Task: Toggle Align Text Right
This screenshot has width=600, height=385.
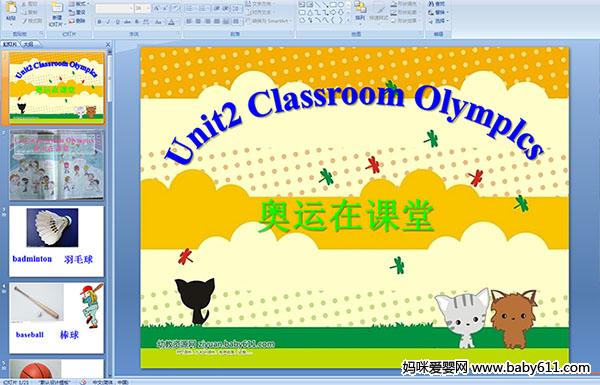Action: (207, 21)
